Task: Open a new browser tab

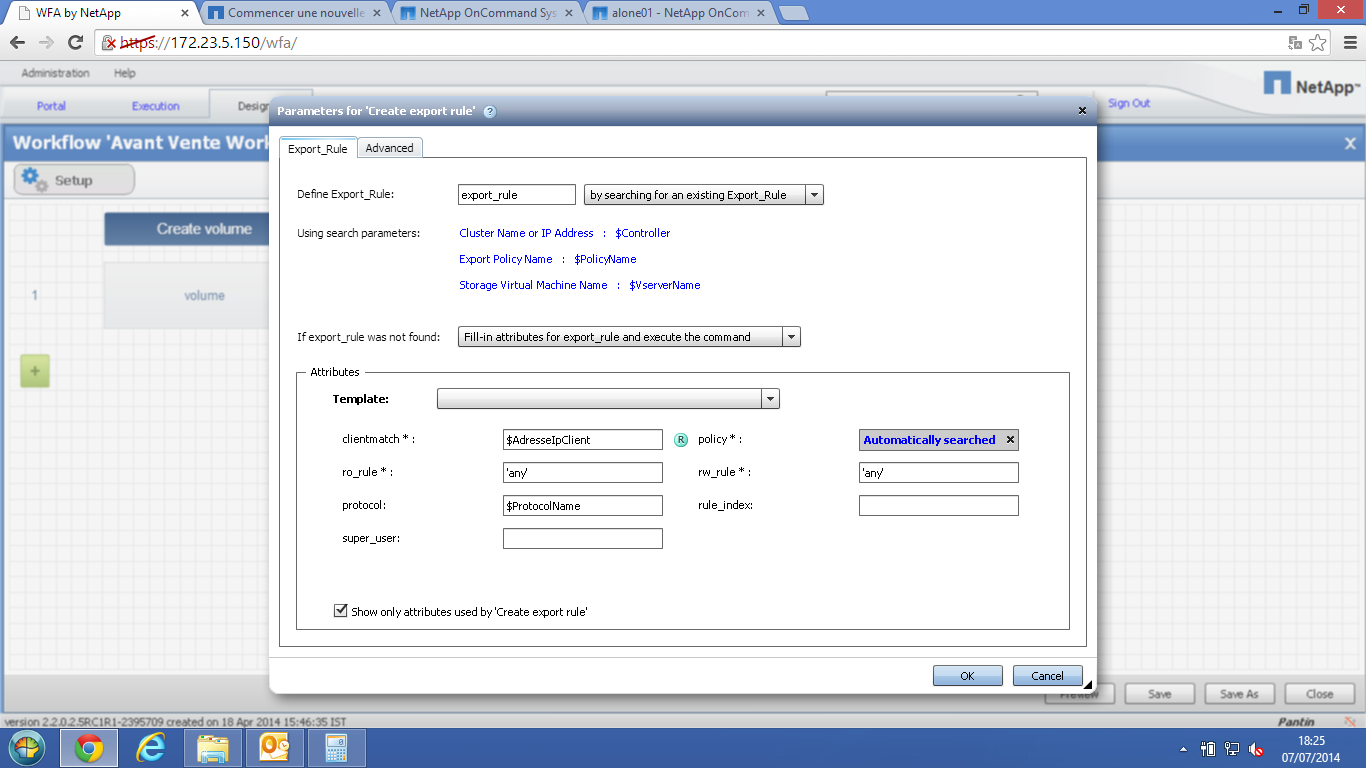Action: (793, 13)
